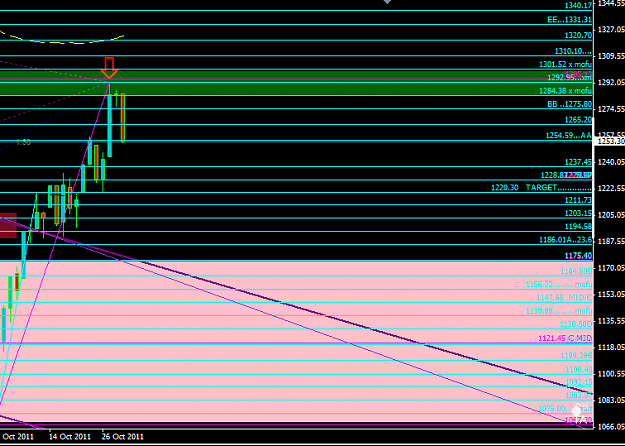Click the 1194.58 level label
The height and width of the screenshot is (446, 625).
pos(578,226)
